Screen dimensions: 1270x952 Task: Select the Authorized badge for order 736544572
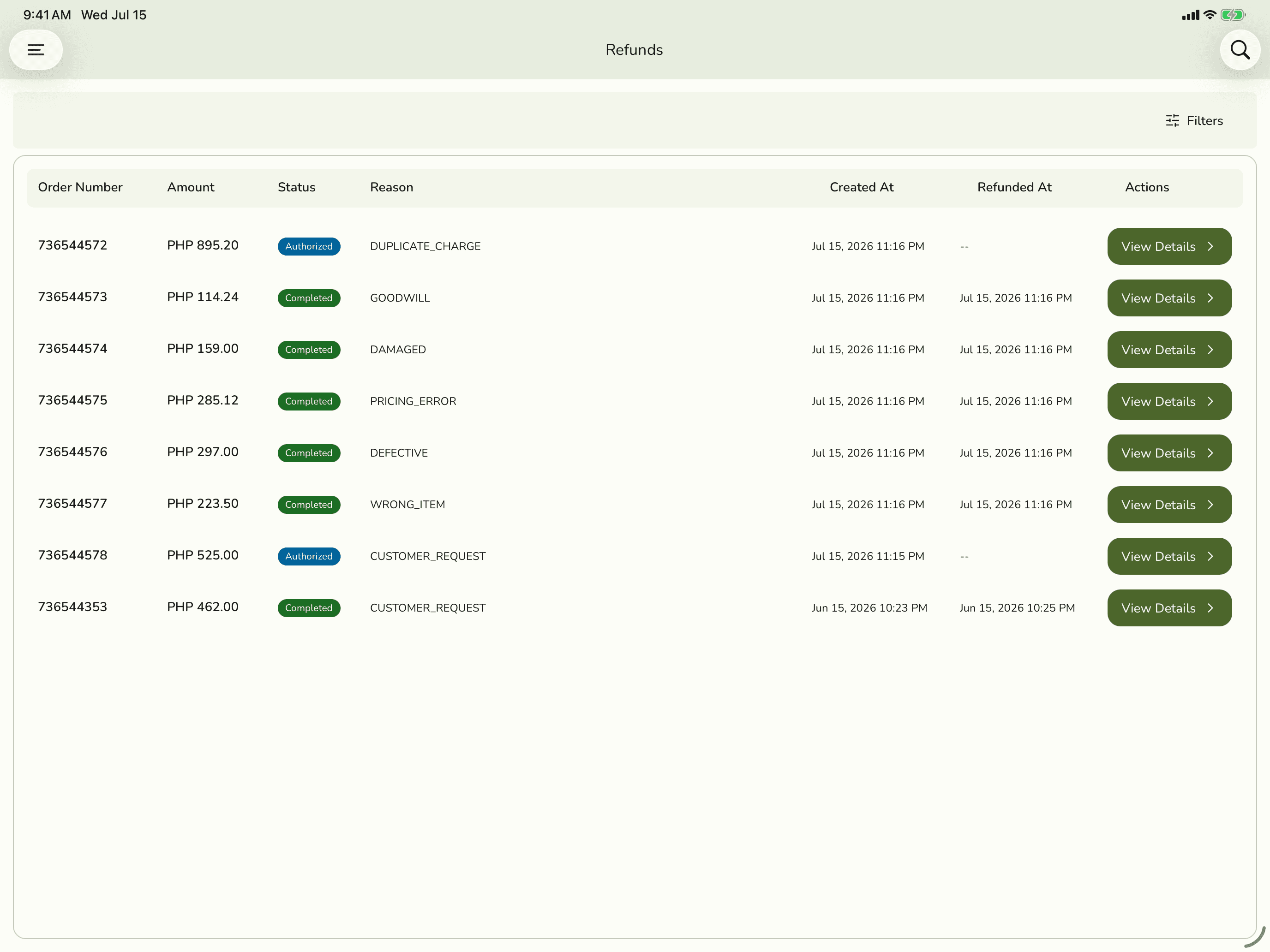click(x=309, y=246)
